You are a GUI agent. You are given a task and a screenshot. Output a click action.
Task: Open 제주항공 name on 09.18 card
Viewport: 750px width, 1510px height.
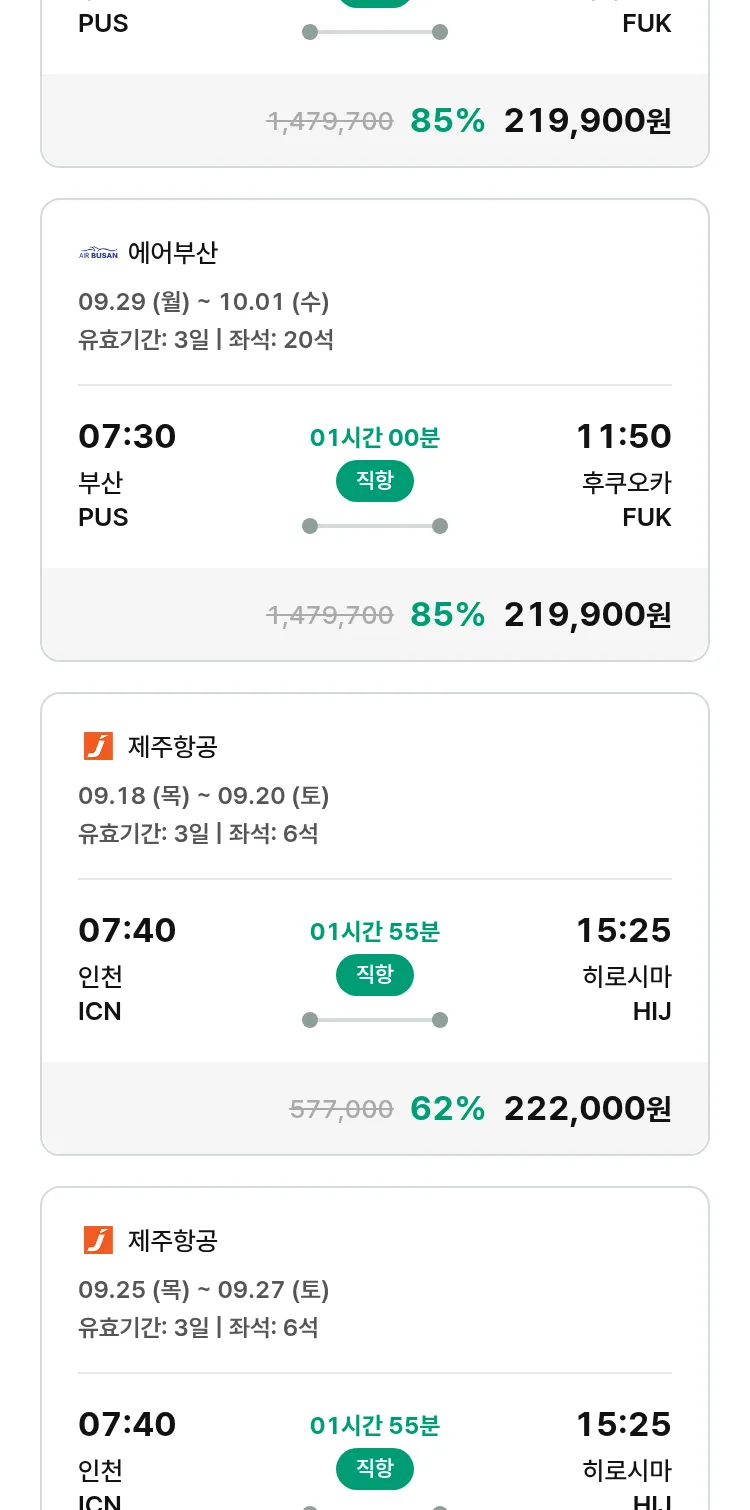point(172,746)
